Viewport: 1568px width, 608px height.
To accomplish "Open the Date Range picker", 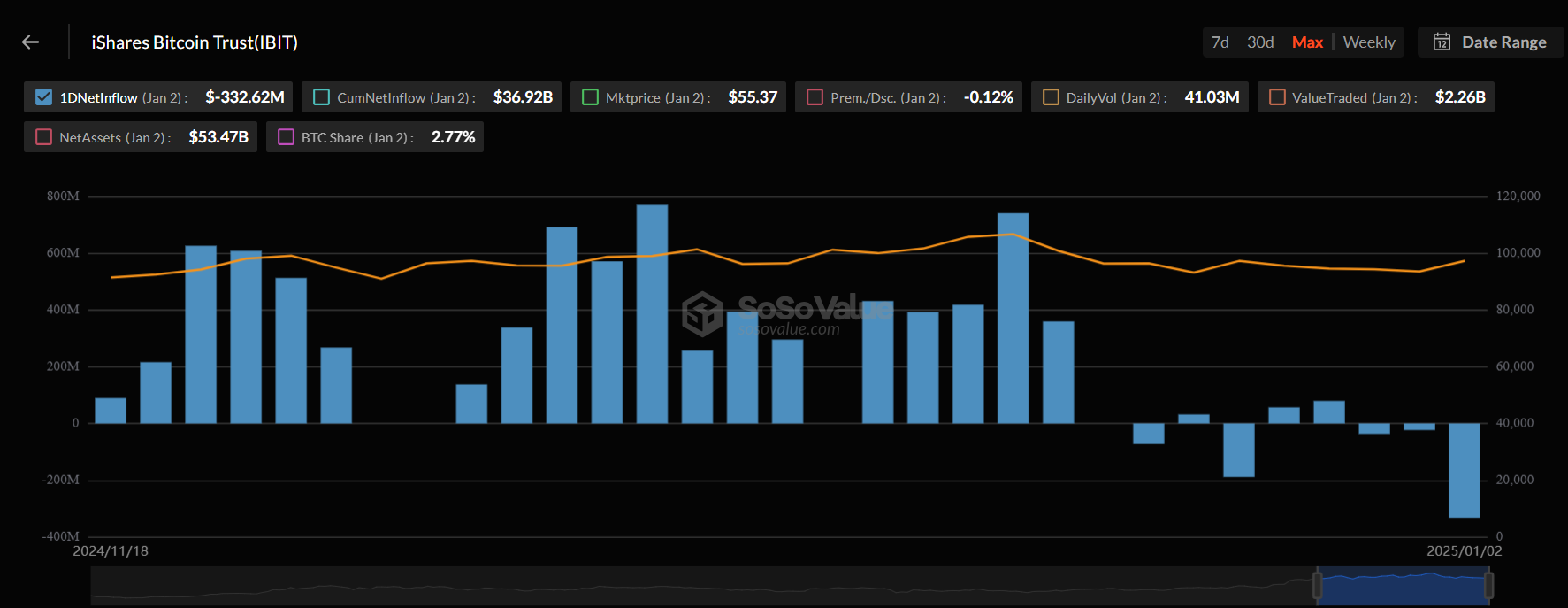I will coord(1503,42).
